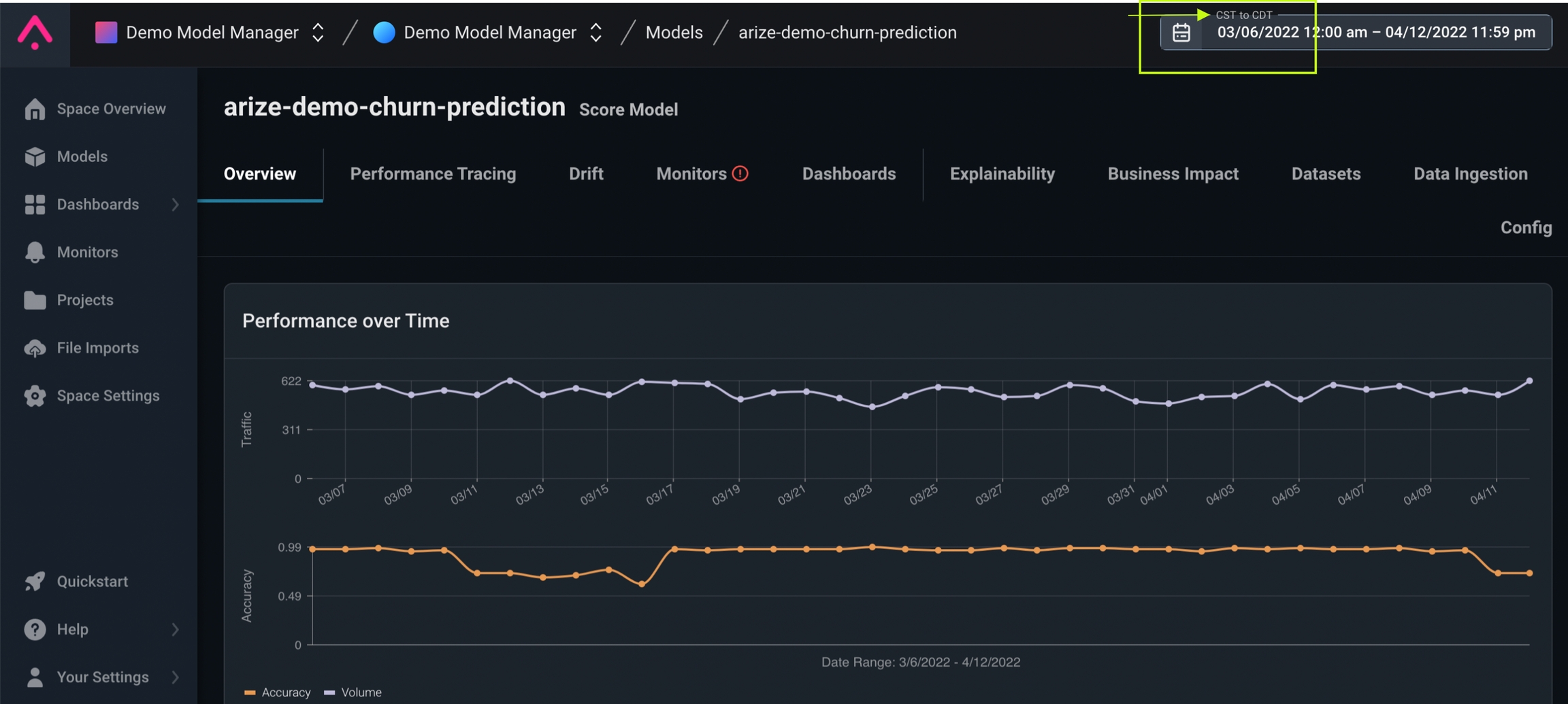Click the '0.99' accuracy axis value
The height and width of the screenshot is (704, 1568).
click(289, 548)
